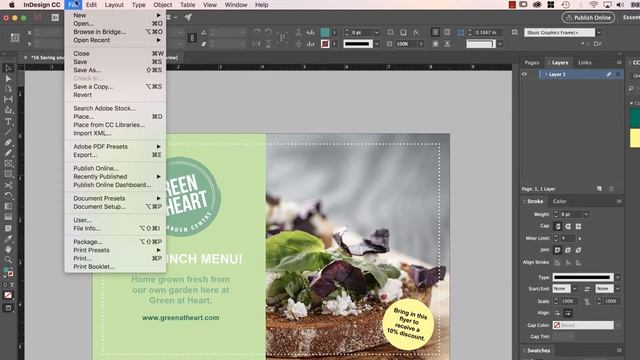Screen dimensions: 640x360
Task: Toggle constrain proportions B icon in control bar
Action: [192, 38]
